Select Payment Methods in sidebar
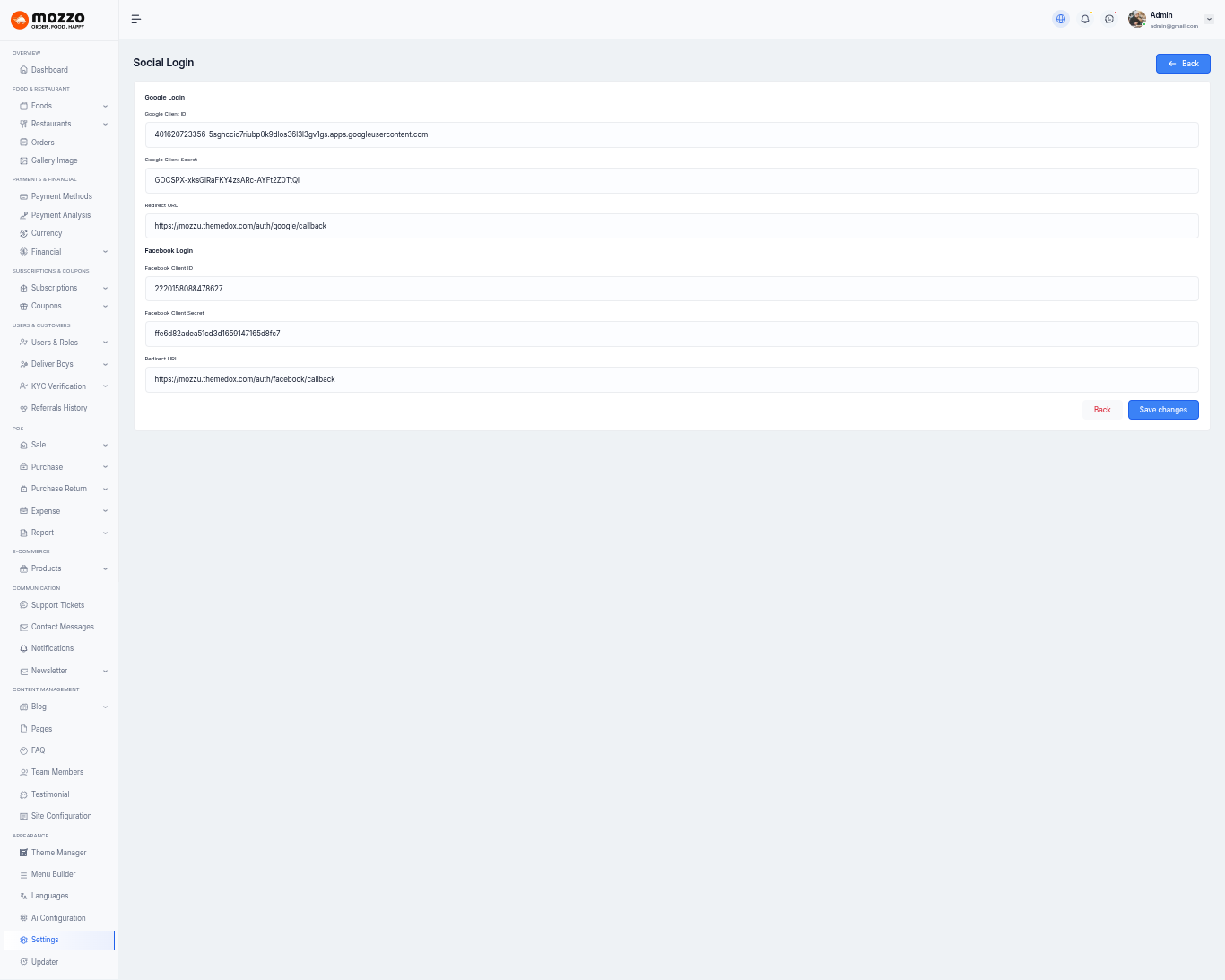 (61, 196)
